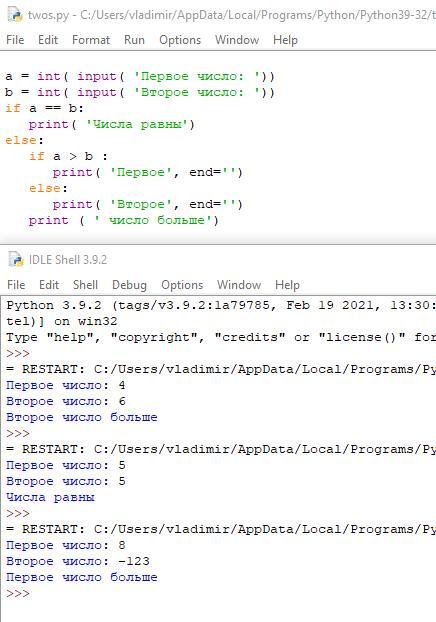Open the editor Help menu
The image size is (436, 622).
coord(285,40)
